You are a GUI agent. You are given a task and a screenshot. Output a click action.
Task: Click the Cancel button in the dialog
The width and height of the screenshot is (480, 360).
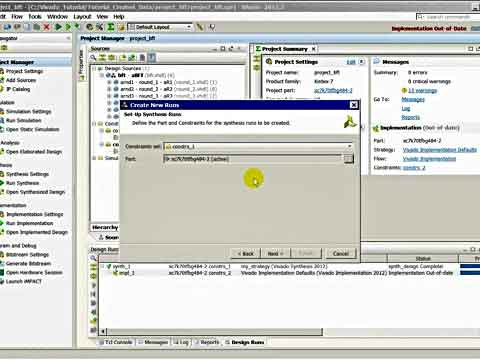click(341, 254)
